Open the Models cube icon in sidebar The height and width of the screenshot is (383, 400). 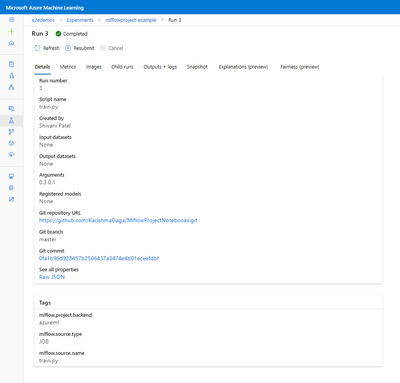(12, 143)
